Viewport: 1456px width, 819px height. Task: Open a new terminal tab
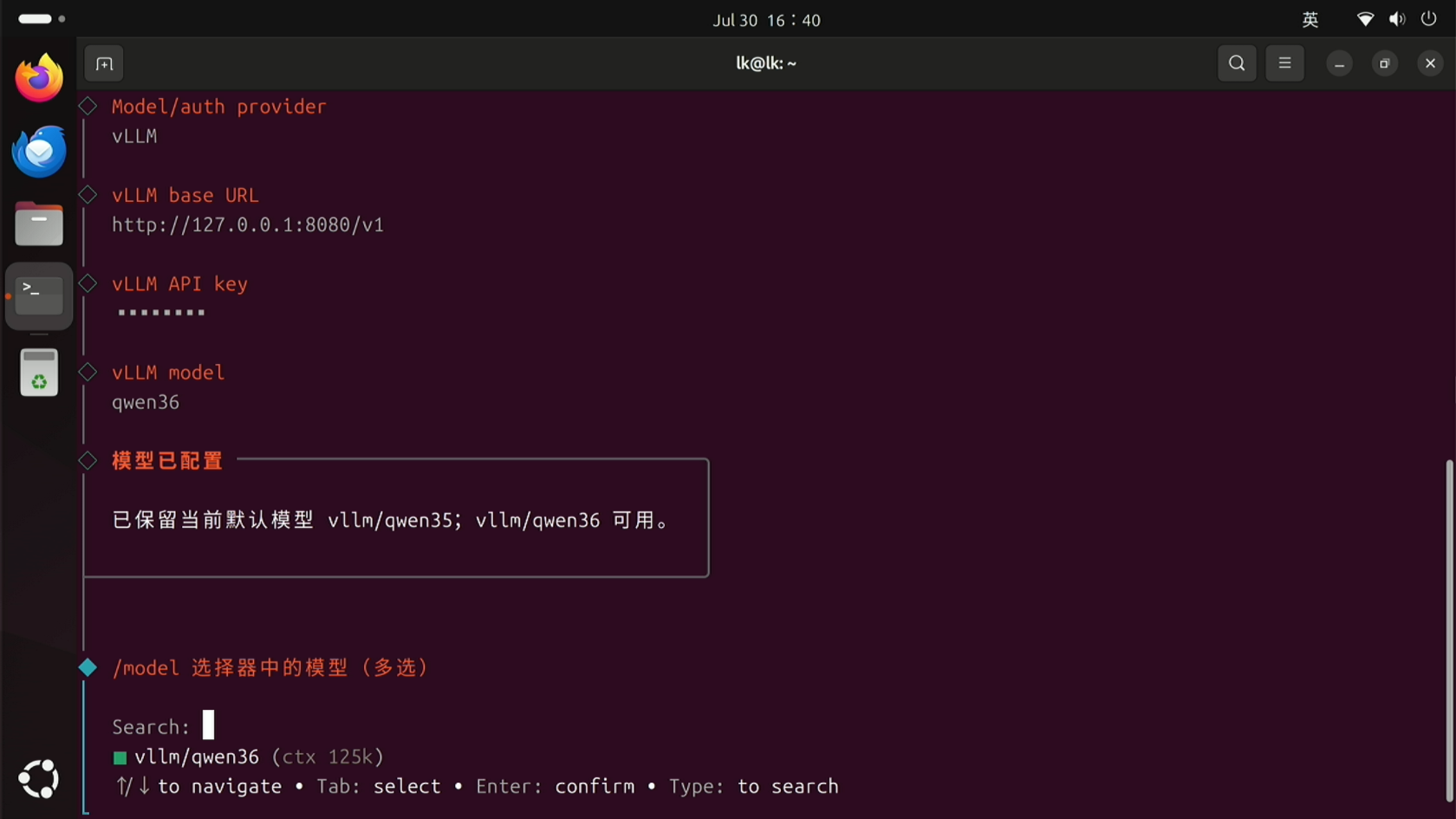coord(104,63)
